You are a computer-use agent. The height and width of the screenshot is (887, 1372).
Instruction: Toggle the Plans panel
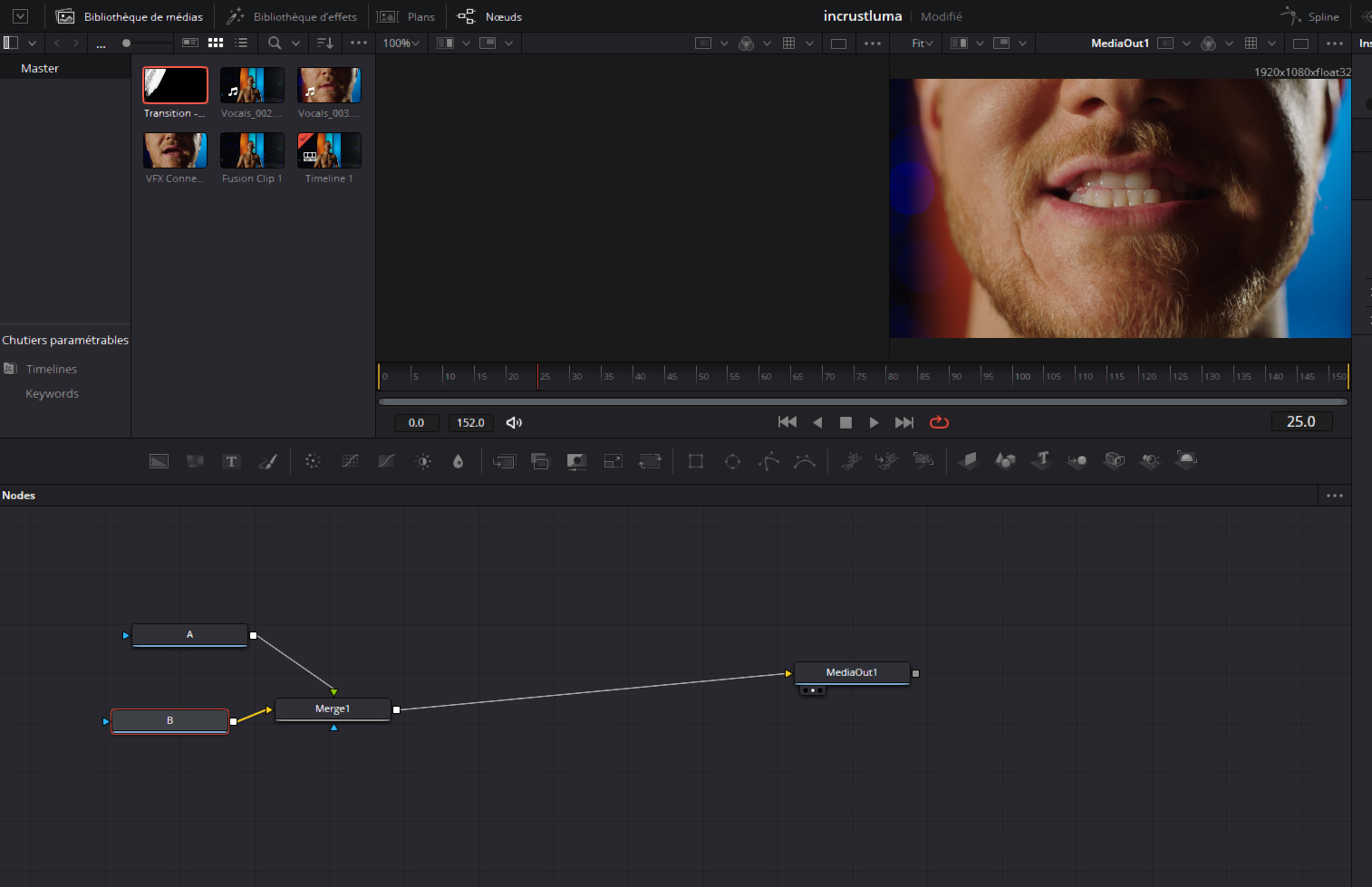(406, 16)
